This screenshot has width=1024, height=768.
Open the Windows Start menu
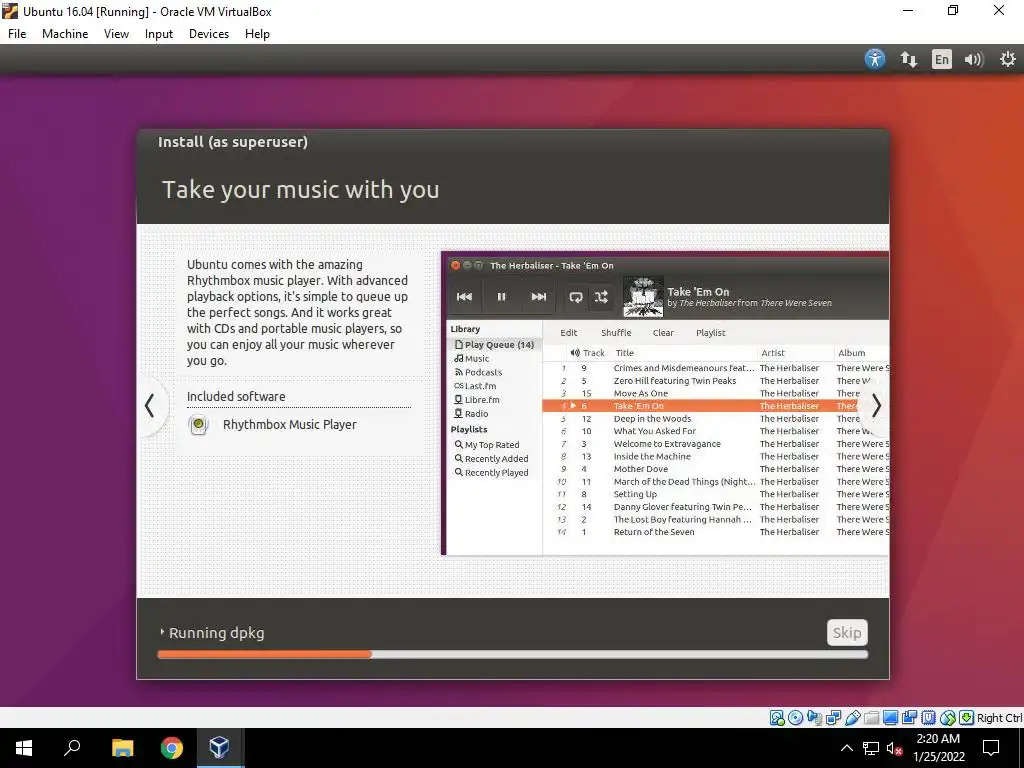point(24,748)
